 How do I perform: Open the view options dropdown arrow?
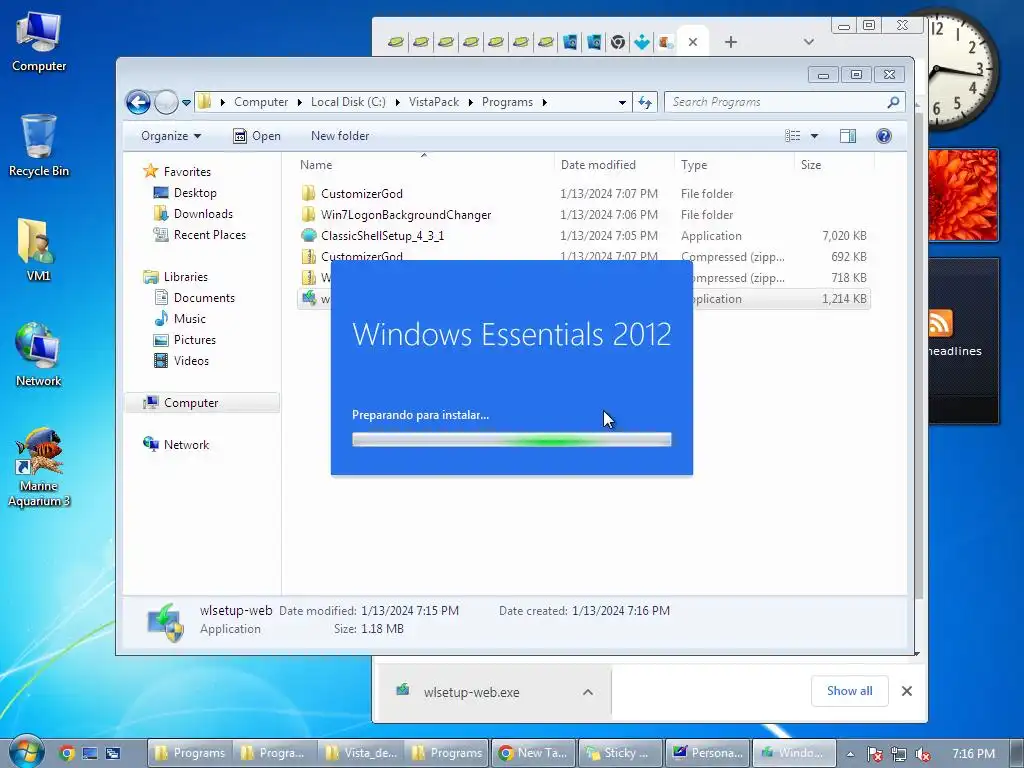pyautogui.click(x=814, y=136)
